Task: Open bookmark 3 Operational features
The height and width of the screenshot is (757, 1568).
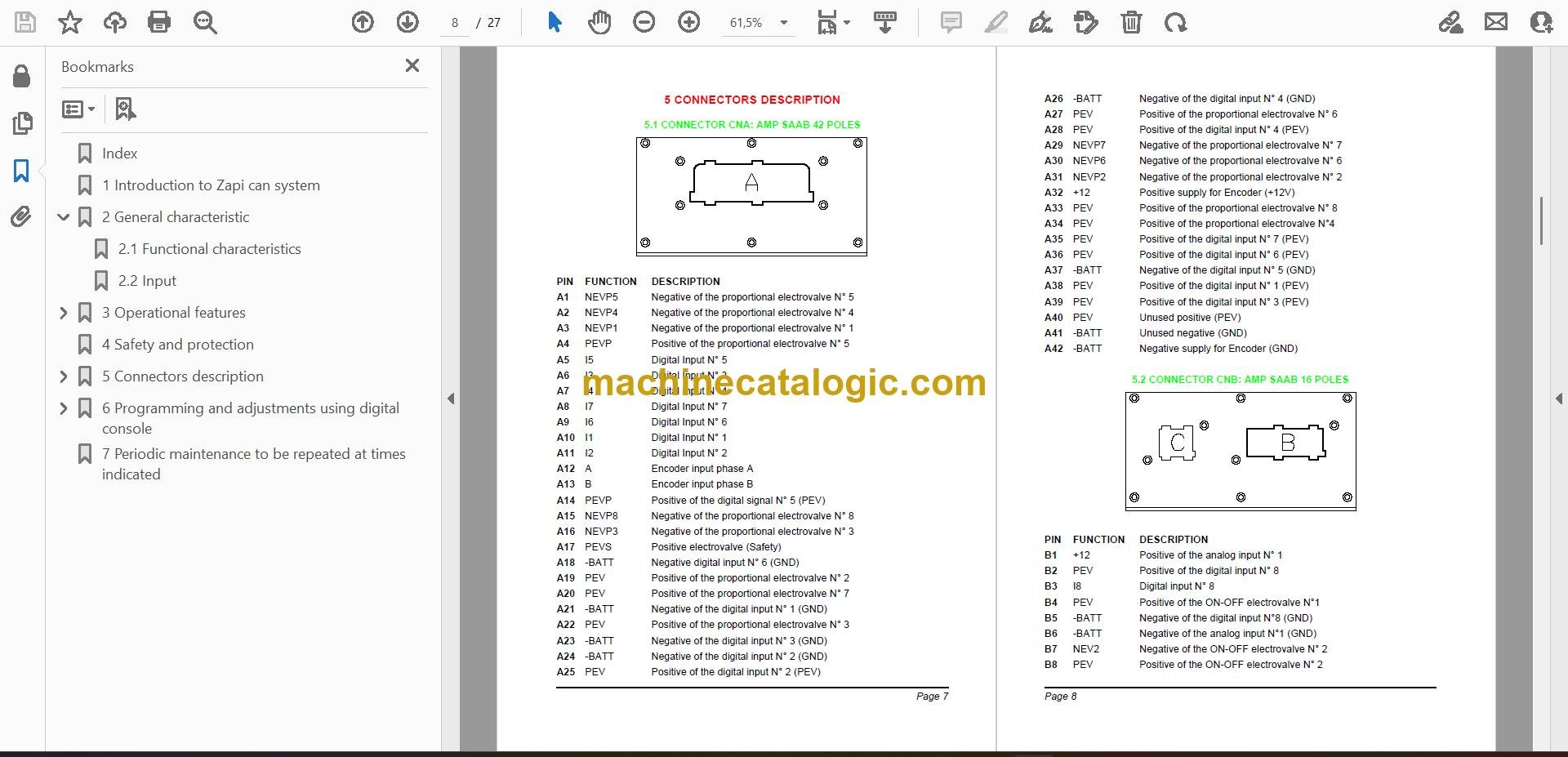Action: (173, 313)
